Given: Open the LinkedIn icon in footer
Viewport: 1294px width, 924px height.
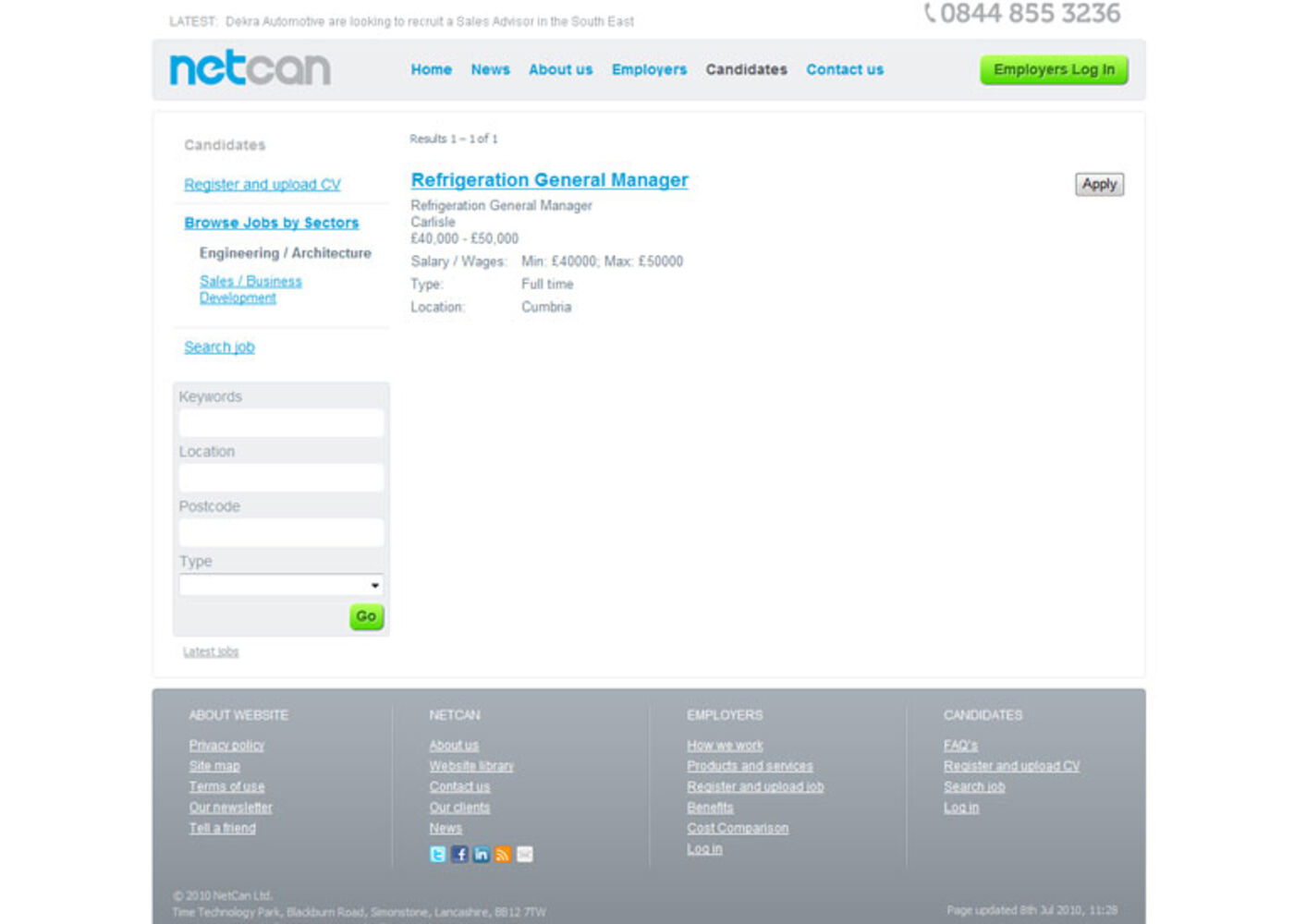Looking at the screenshot, I should pyautogui.click(x=482, y=855).
